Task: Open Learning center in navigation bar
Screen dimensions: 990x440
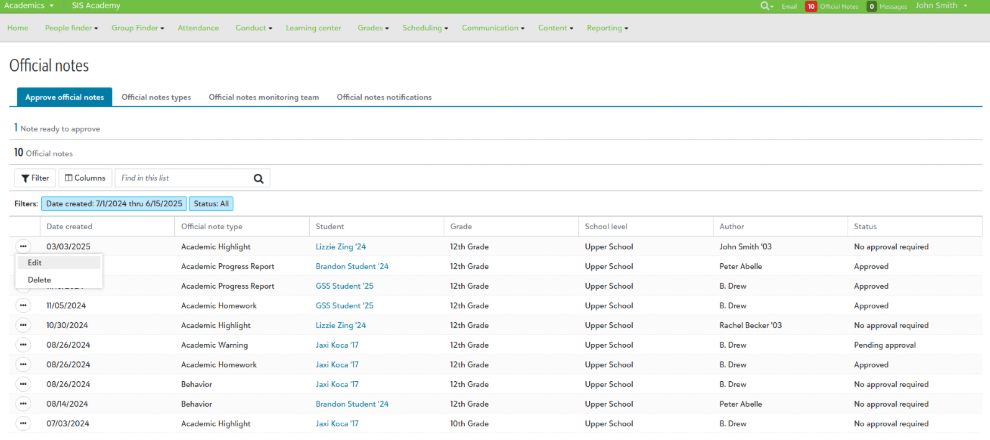Action: click(313, 28)
